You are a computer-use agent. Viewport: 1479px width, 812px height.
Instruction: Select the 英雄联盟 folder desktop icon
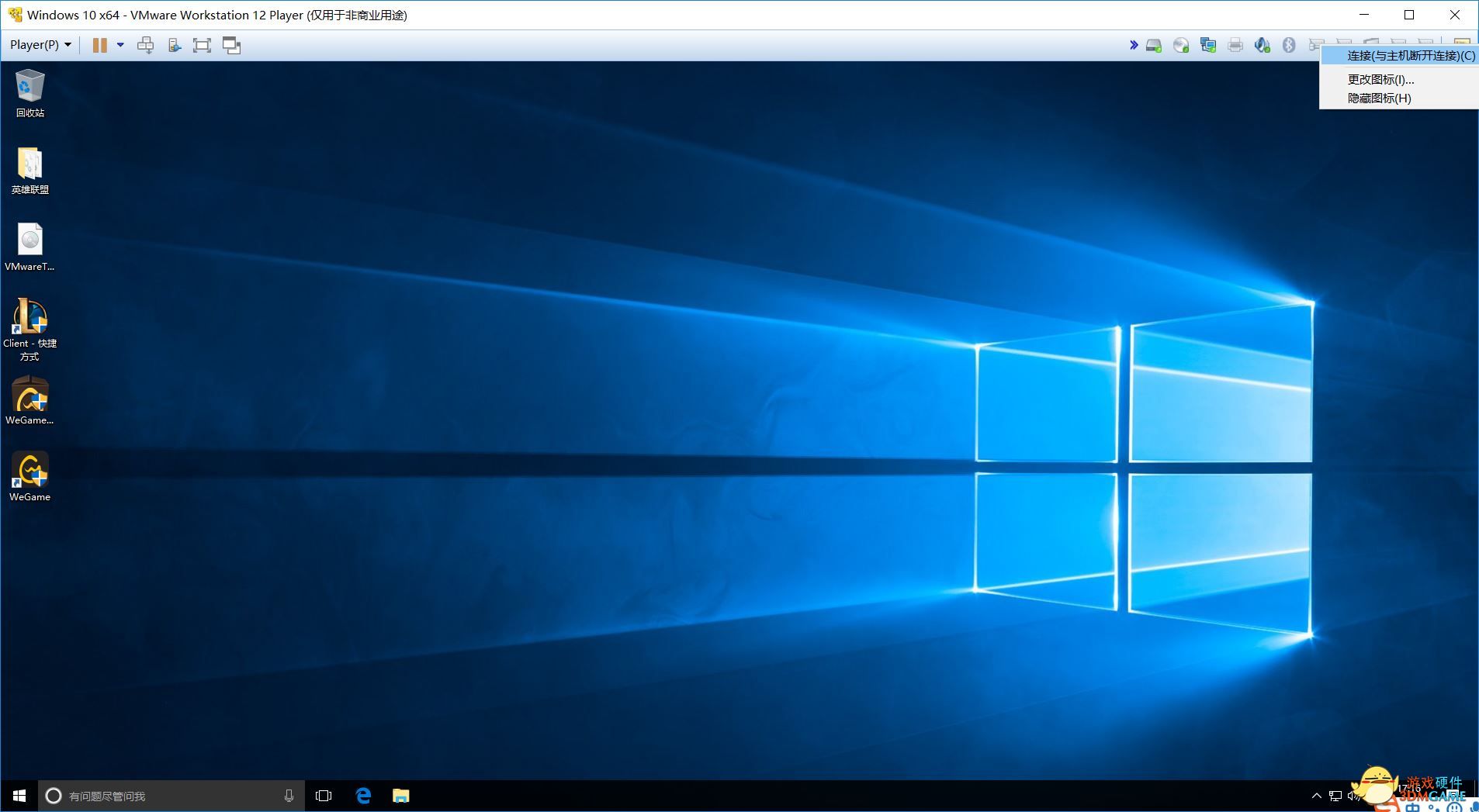click(x=30, y=171)
